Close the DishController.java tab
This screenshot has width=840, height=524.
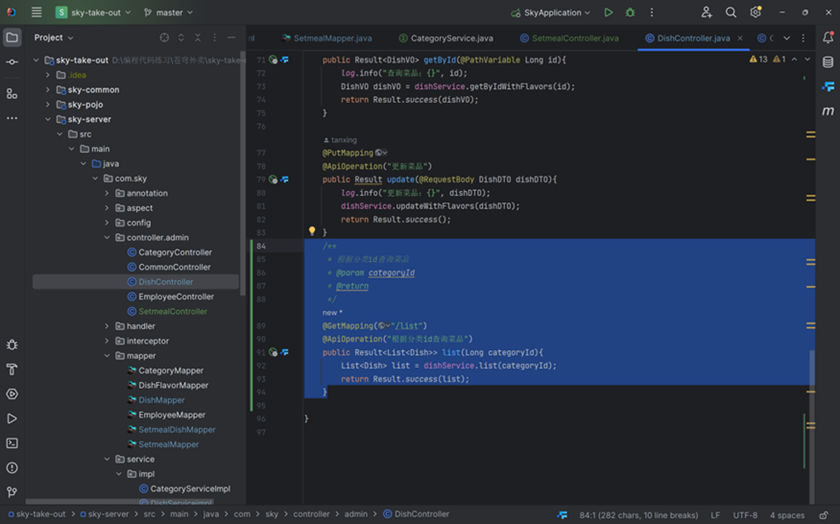point(740,38)
